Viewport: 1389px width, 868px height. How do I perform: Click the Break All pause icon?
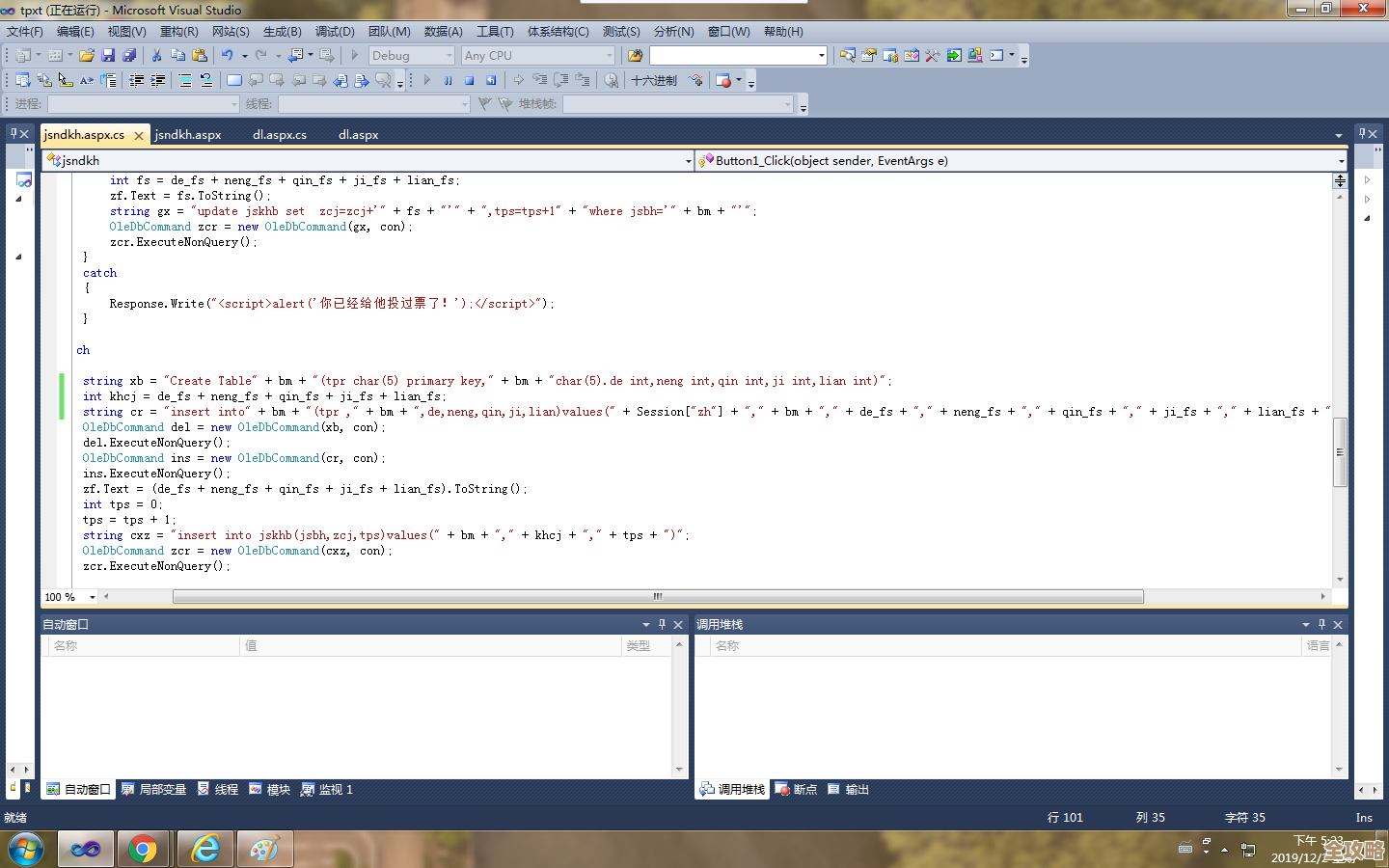coord(449,80)
